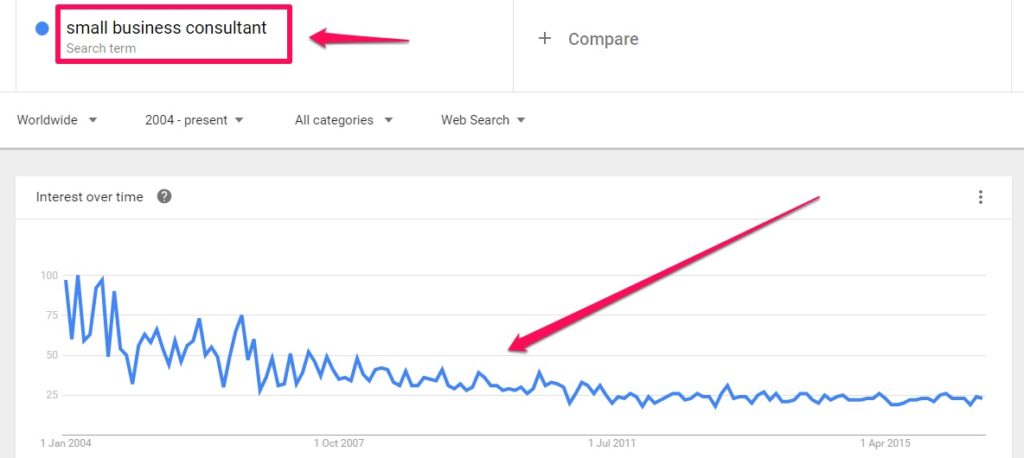The image size is (1024, 458).
Task: Open the 2004 - present date range dropdown
Action: 194,120
